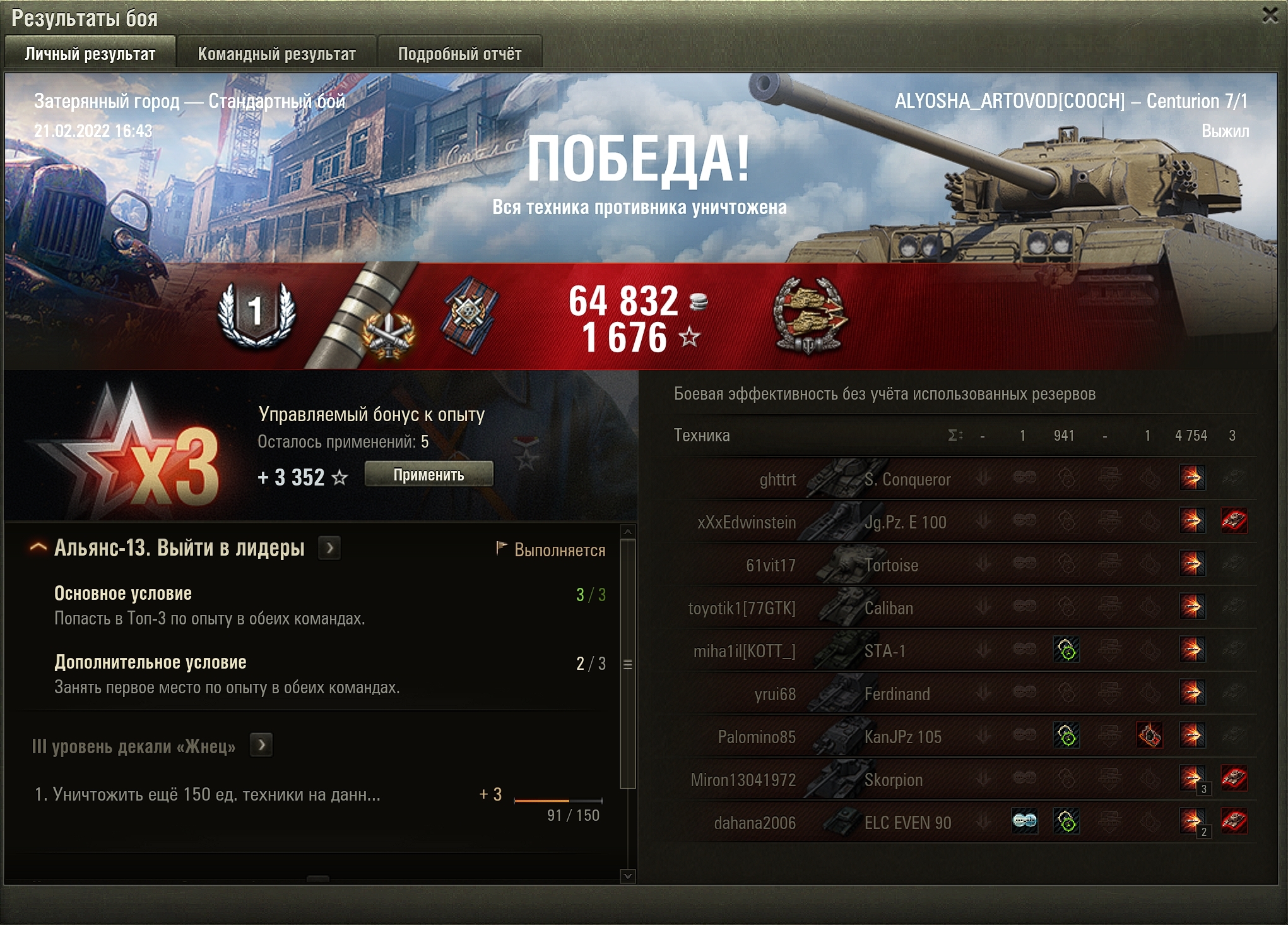
Task: Click the destroyed-tank icon in Skorpion row
Action: (1234, 779)
